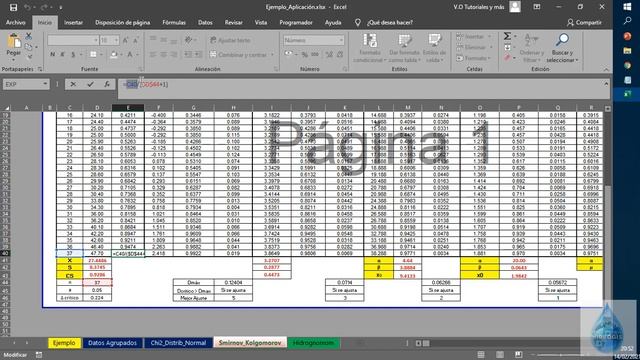This screenshot has height=360, width=640.
Task: Open the Name Box dropdown showing EXP
Action: 45,84
